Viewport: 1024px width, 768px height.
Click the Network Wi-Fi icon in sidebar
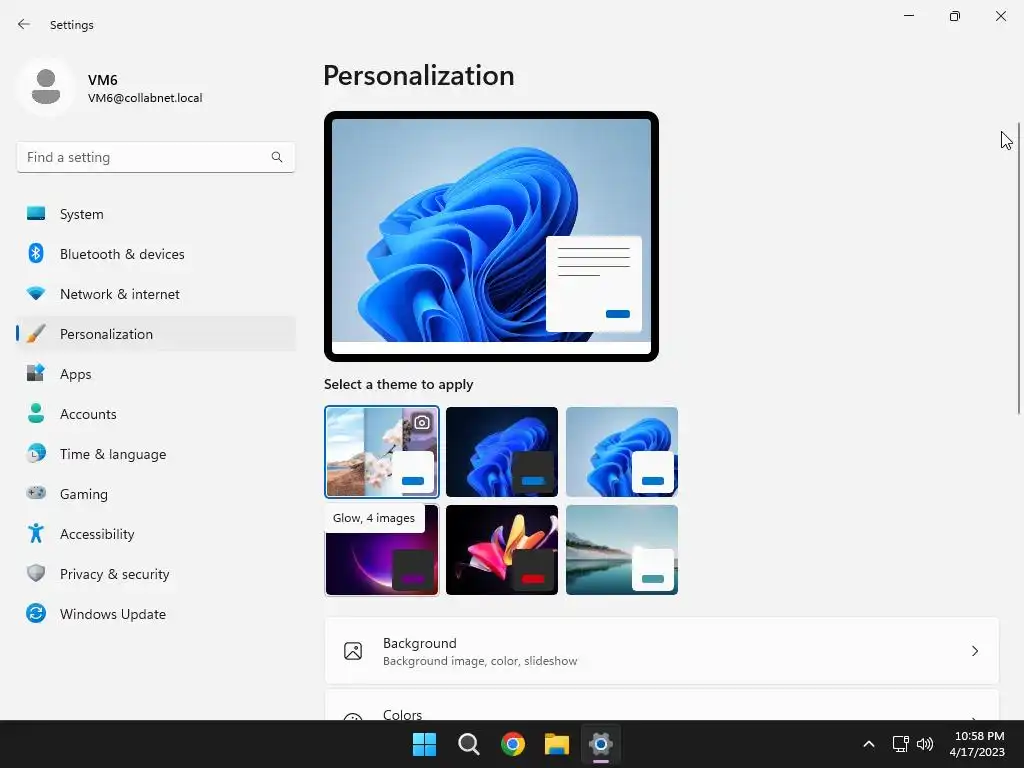36,294
